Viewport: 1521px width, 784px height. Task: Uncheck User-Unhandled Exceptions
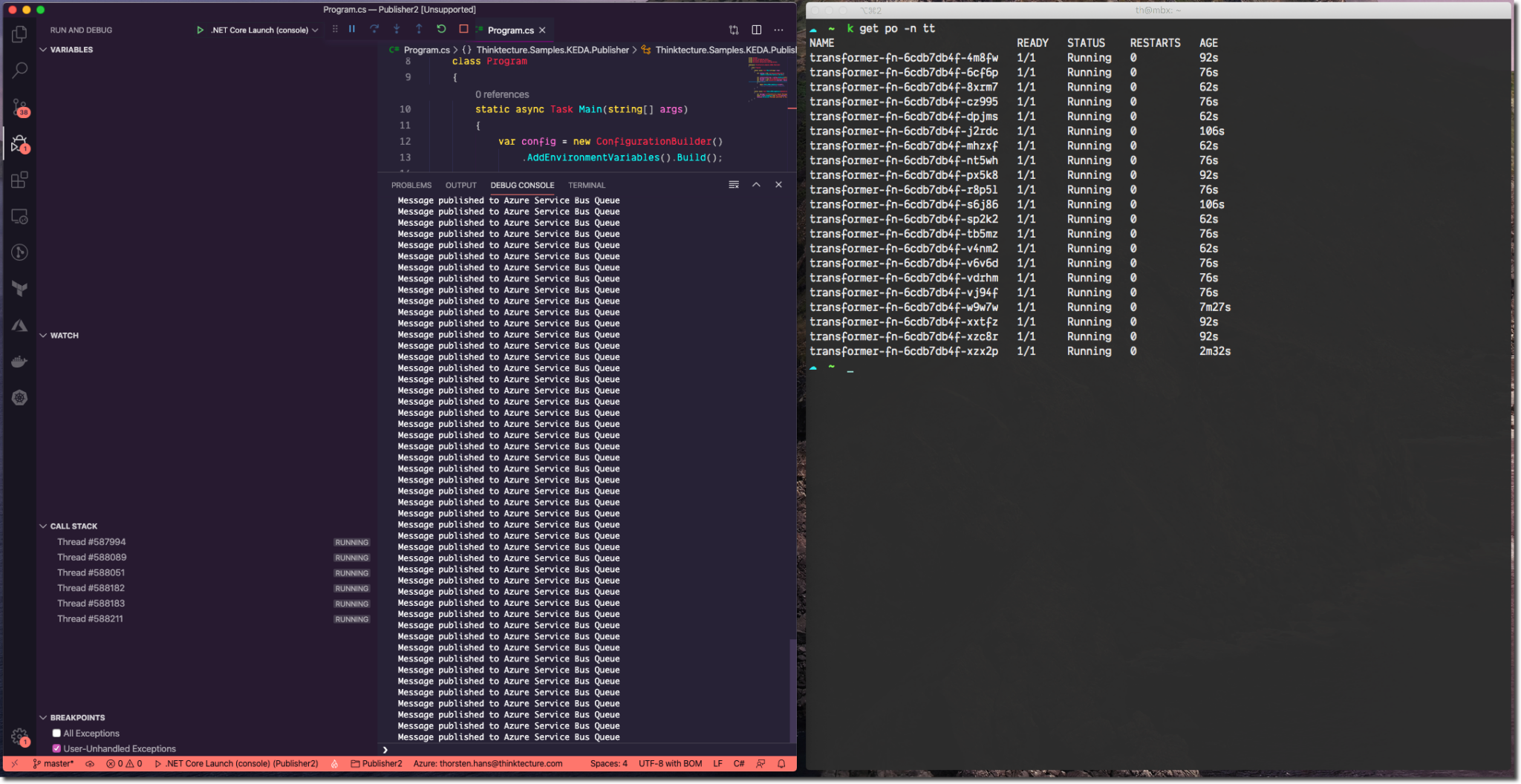point(56,748)
